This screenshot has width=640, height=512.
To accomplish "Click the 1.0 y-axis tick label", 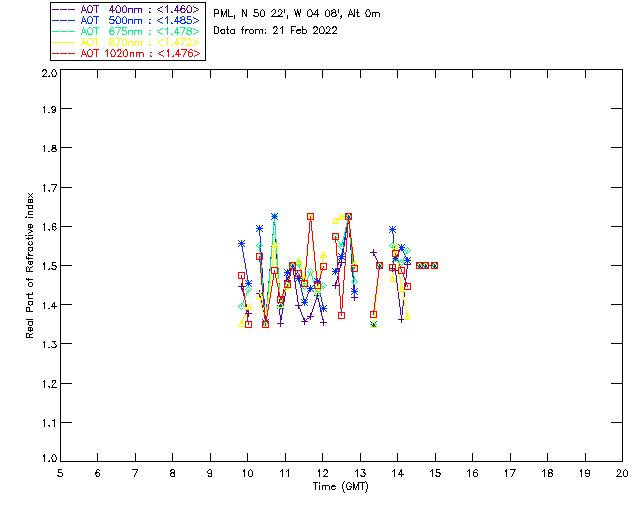I will click(x=49, y=458).
